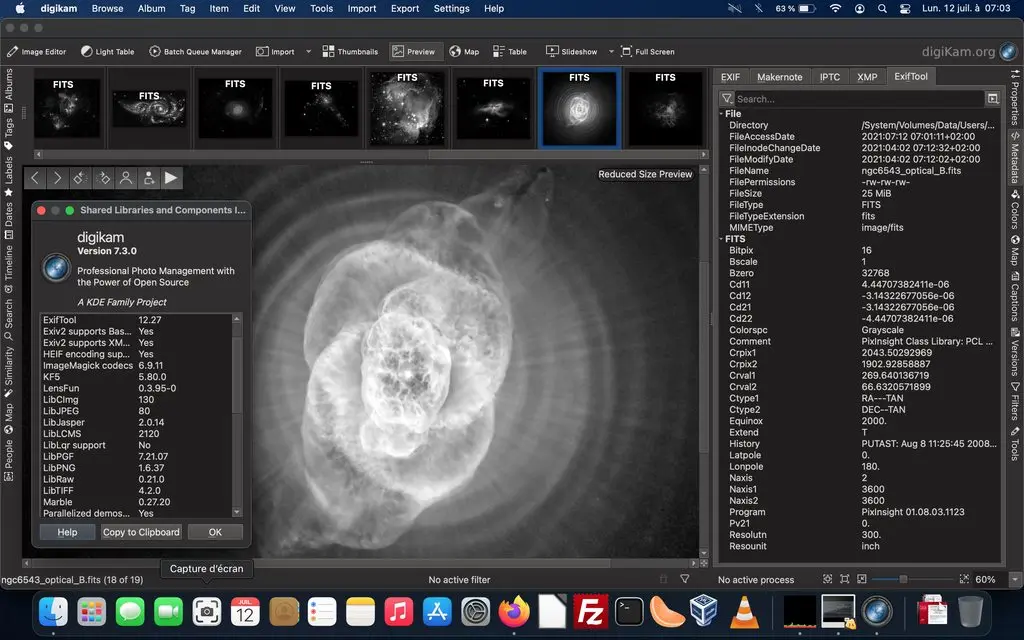
Task: Click metadata view options icon beside search
Action: click(993, 99)
